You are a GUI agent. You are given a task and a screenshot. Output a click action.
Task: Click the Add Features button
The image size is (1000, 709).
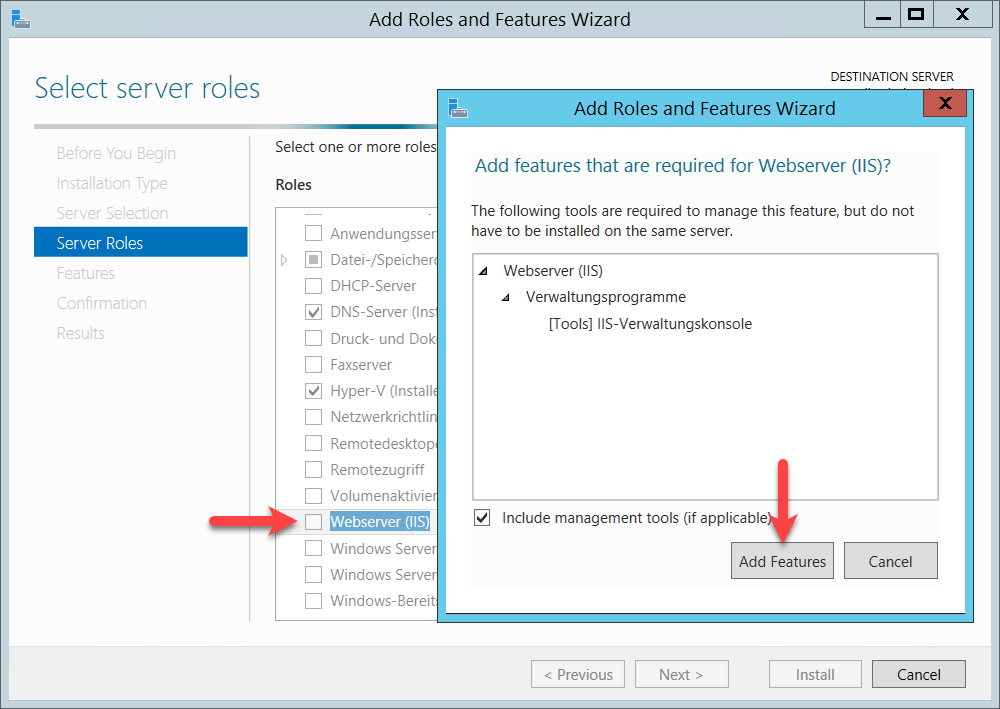pos(782,561)
